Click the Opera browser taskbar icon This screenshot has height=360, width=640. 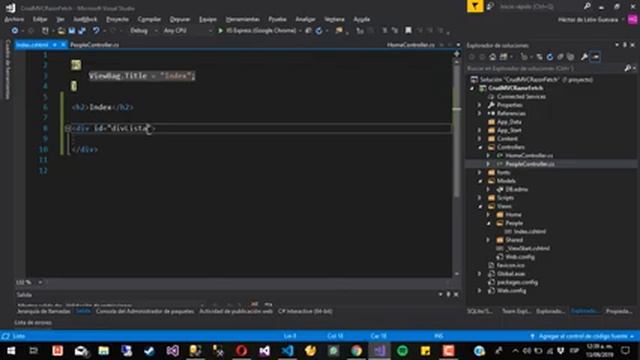[241, 351]
